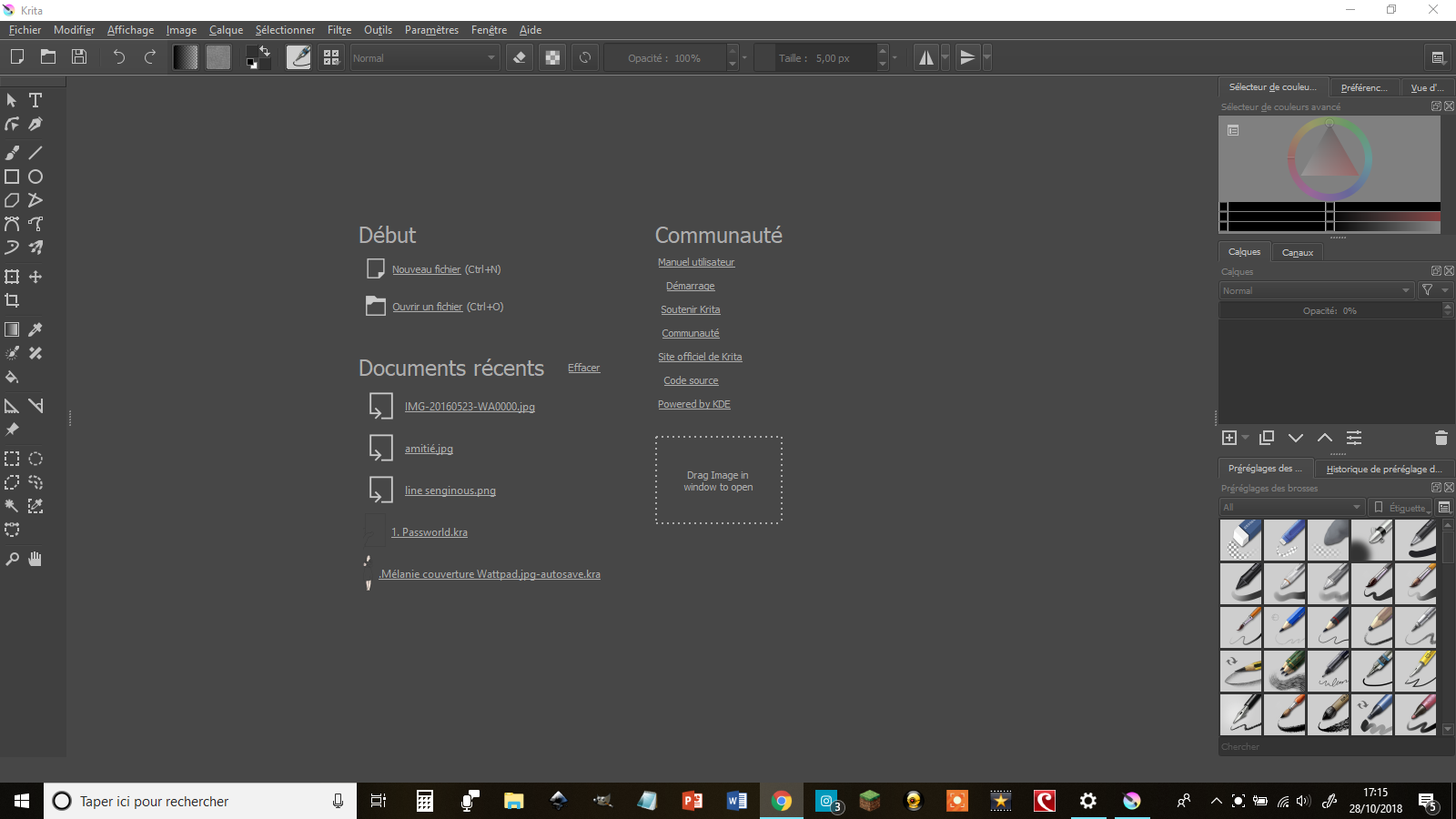Viewport: 1456px width, 819px height.
Task: Select the Zoom magnifier tool
Action: coord(12,559)
